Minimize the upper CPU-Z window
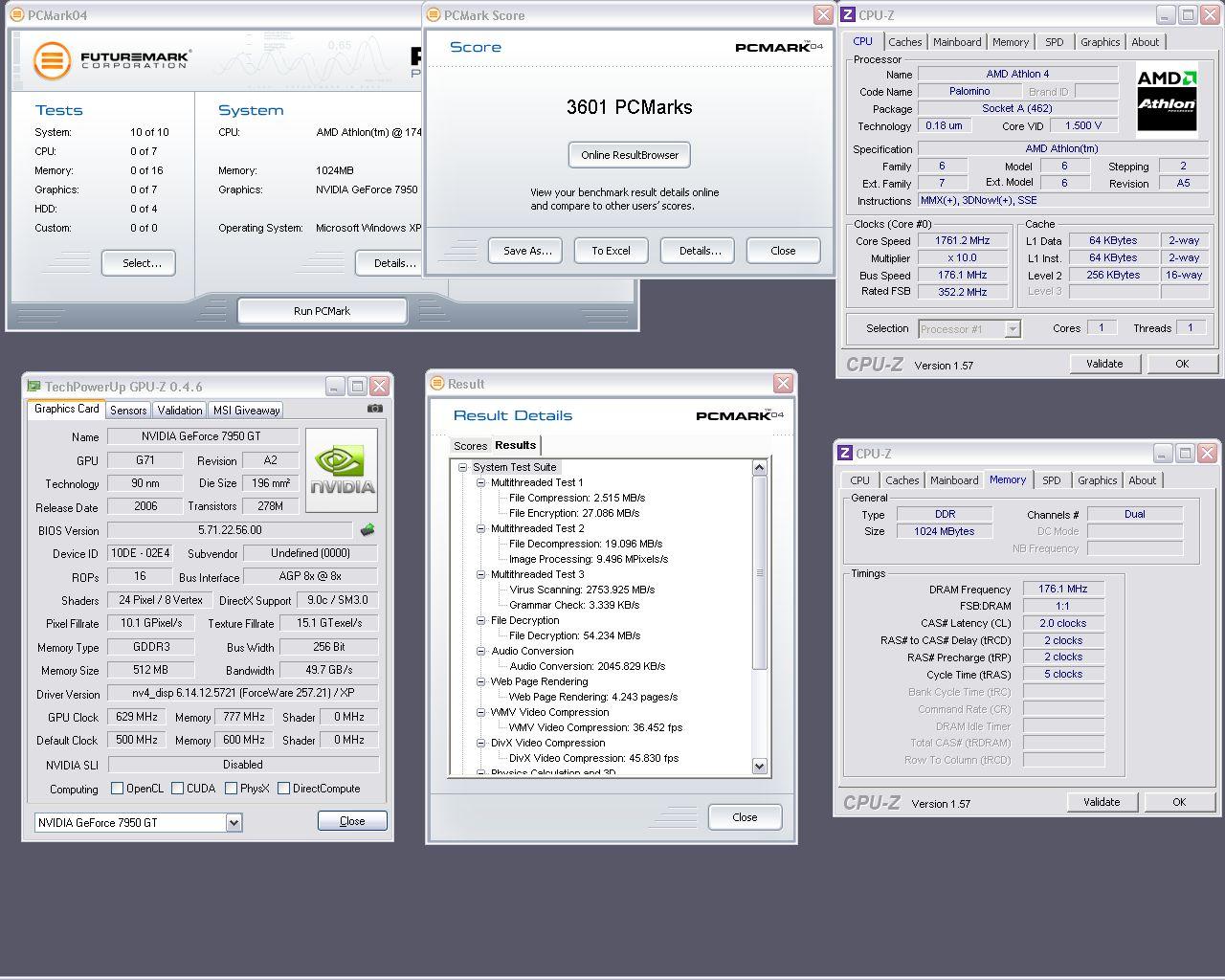 1165,14
